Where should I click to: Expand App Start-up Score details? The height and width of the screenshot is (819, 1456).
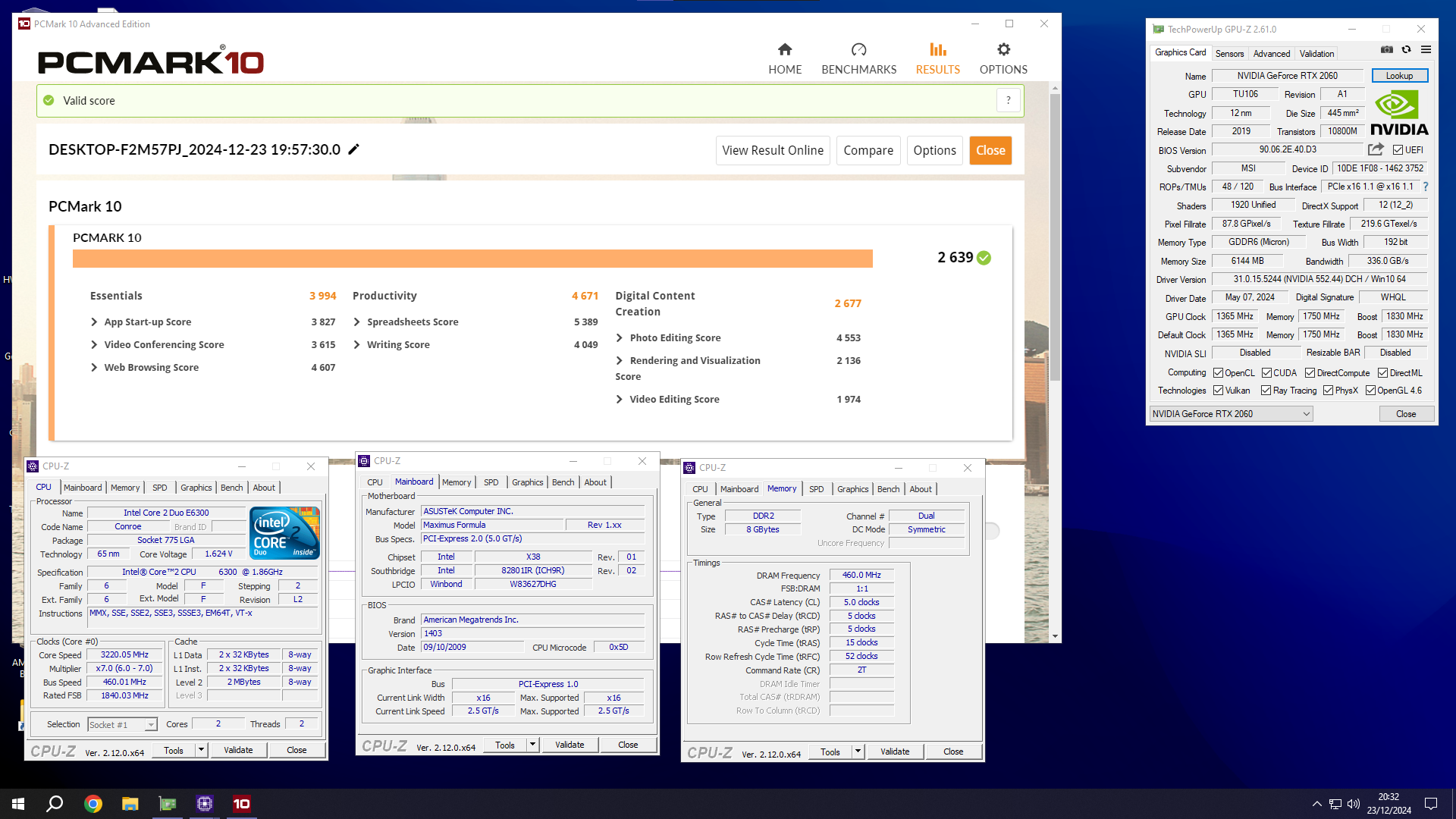94,322
